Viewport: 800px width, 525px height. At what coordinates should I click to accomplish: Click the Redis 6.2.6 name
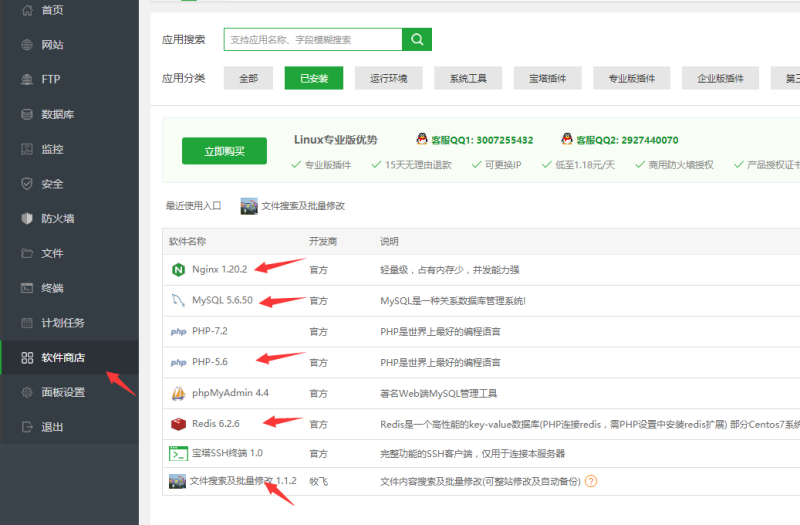click(x=216, y=423)
